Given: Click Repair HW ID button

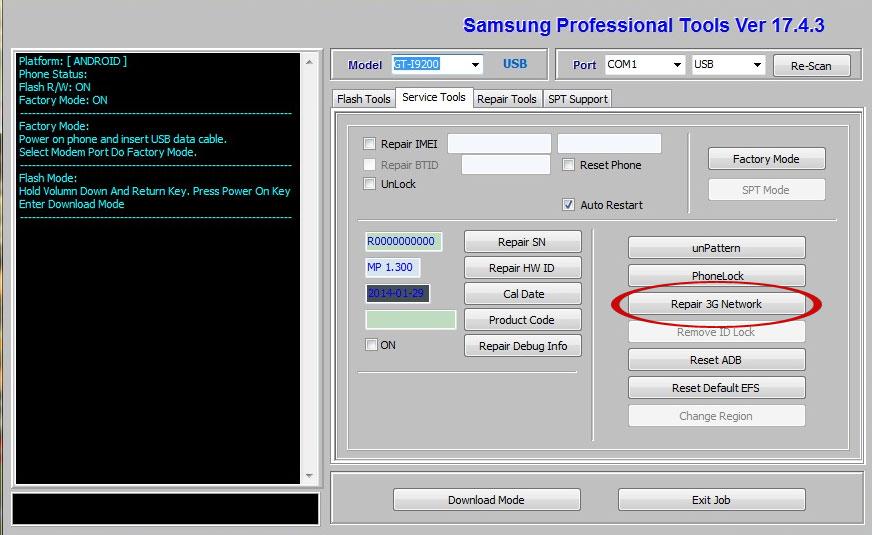Looking at the screenshot, I should (522, 268).
